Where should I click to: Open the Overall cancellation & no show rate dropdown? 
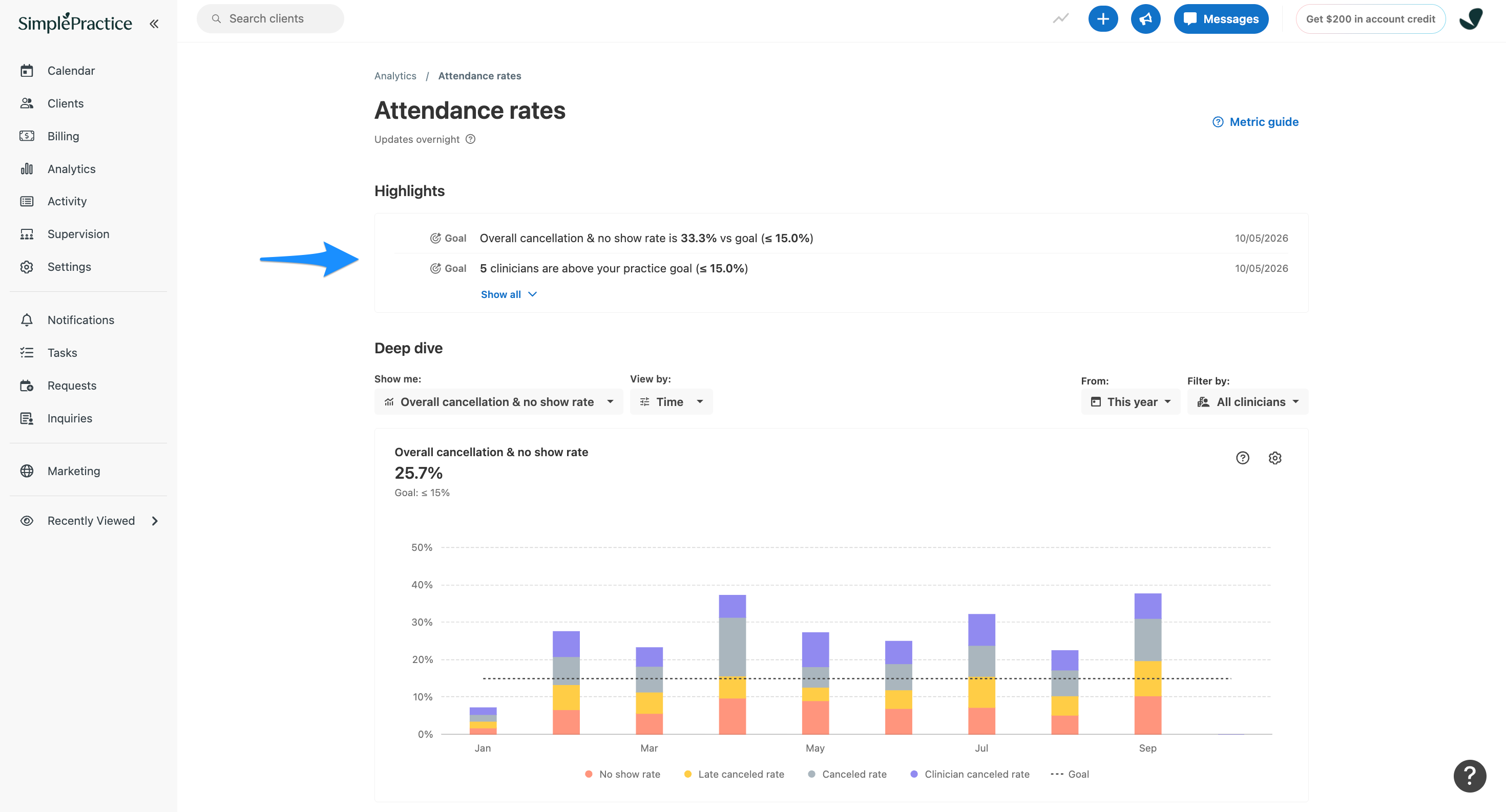coord(498,402)
